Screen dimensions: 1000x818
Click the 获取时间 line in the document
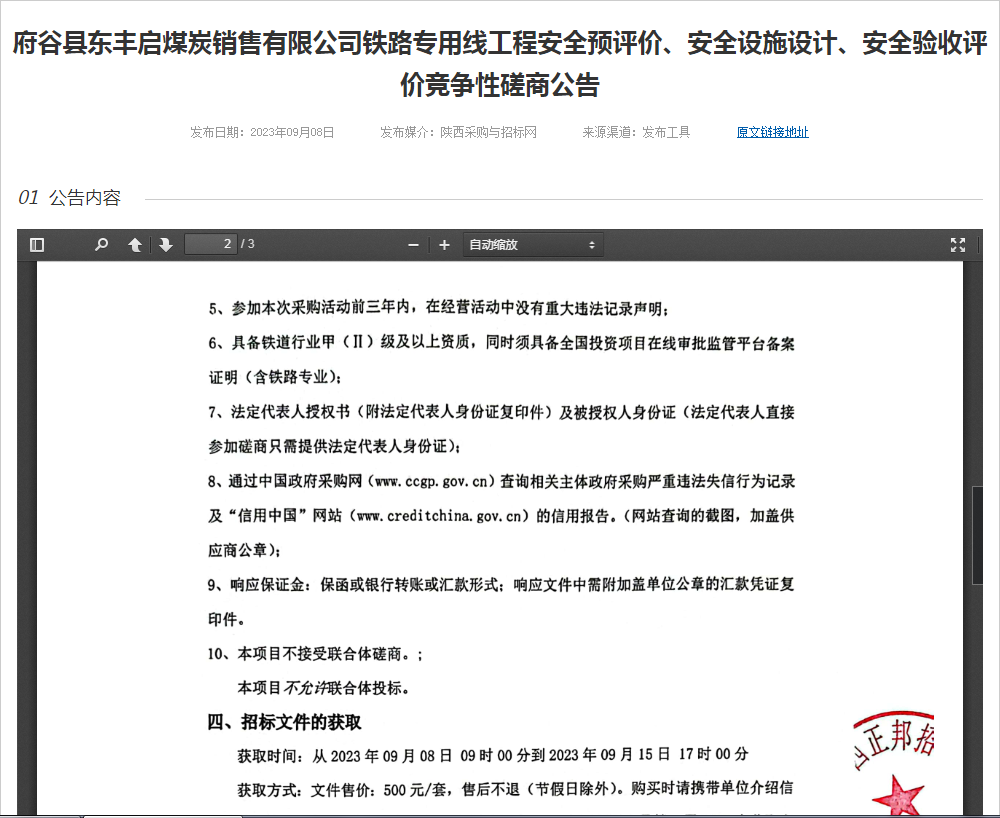coord(493,756)
